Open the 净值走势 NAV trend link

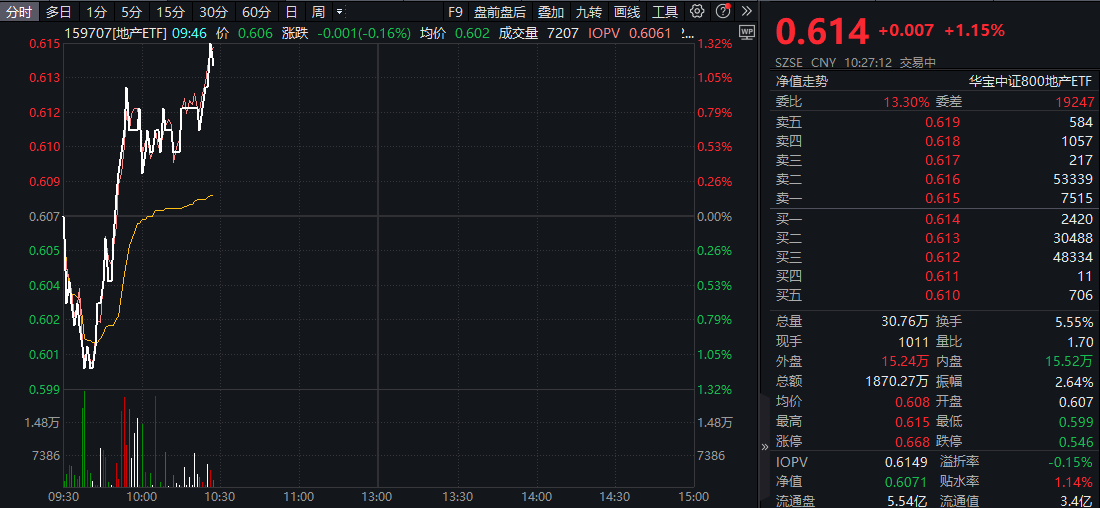pyautogui.click(x=802, y=81)
